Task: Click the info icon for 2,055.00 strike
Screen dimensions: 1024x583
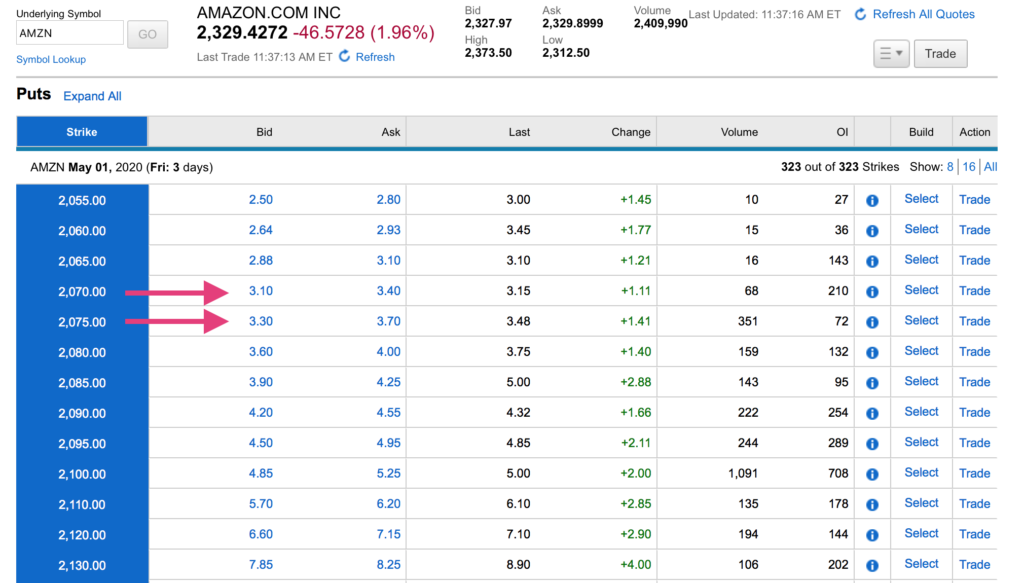Action: pyautogui.click(x=872, y=200)
